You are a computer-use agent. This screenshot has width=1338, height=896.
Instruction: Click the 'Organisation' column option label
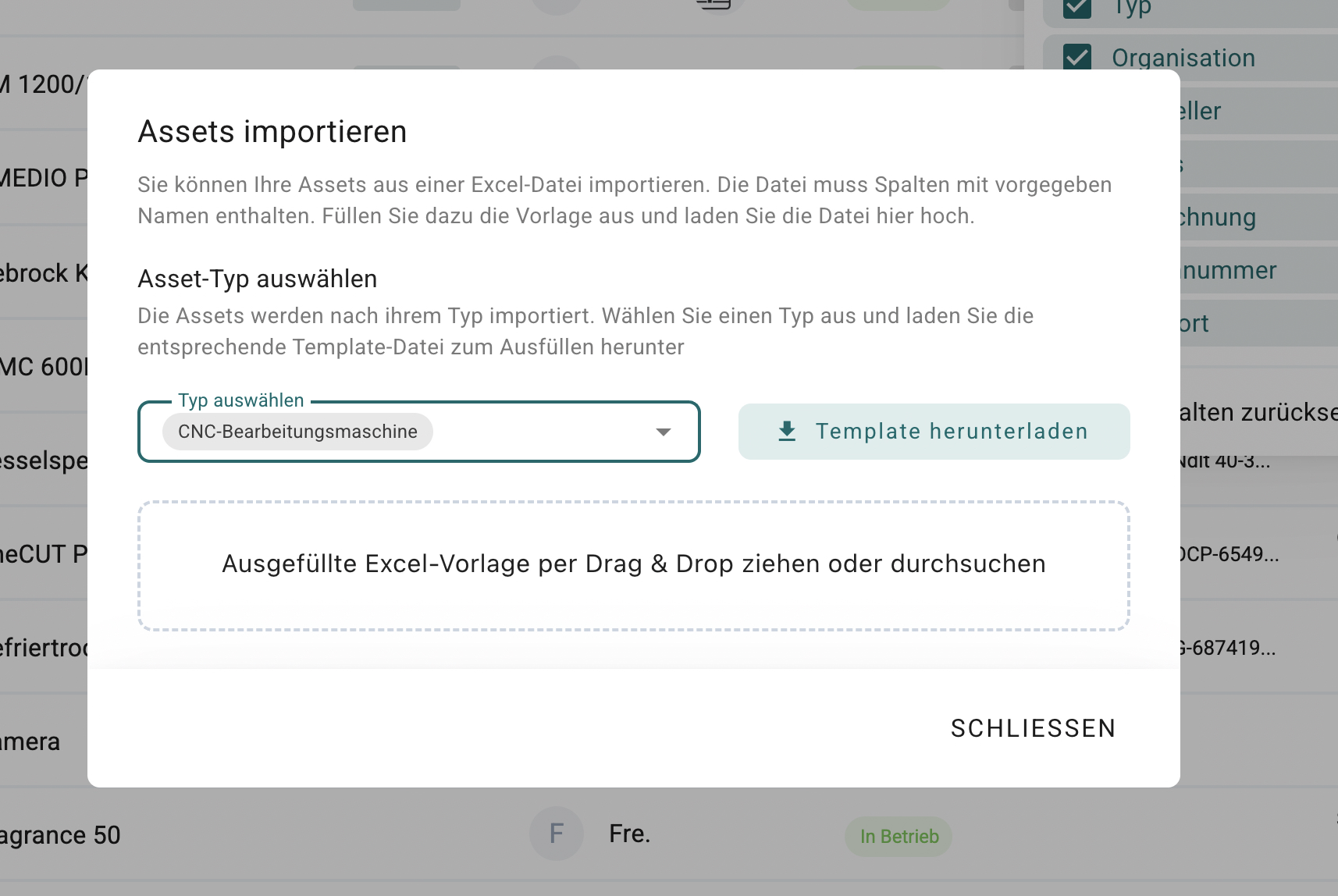(x=1183, y=58)
